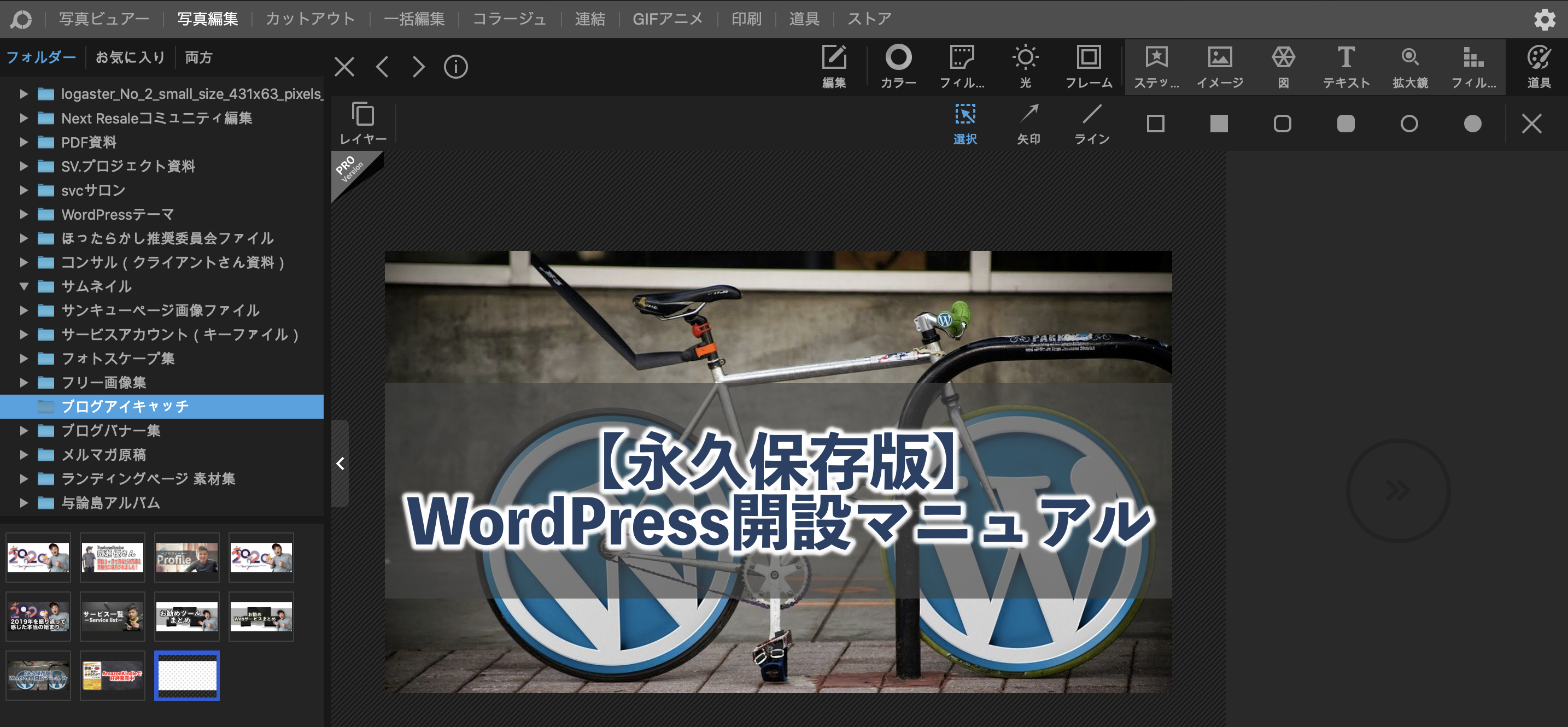This screenshot has width=1568, height=727.
Task: Switch to お気に入り favorites view
Action: (x=130, y=57)
